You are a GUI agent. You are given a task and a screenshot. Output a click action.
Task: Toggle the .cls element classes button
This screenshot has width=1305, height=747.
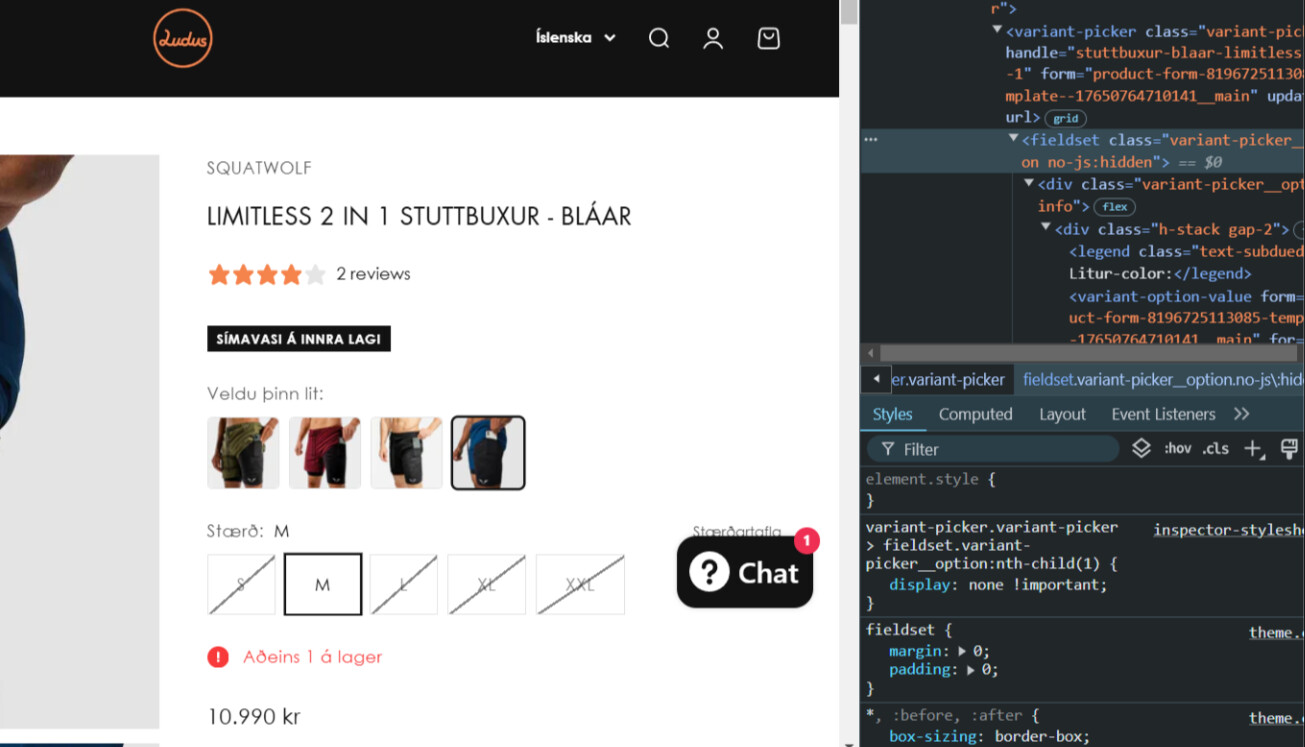pos(1215,449)
